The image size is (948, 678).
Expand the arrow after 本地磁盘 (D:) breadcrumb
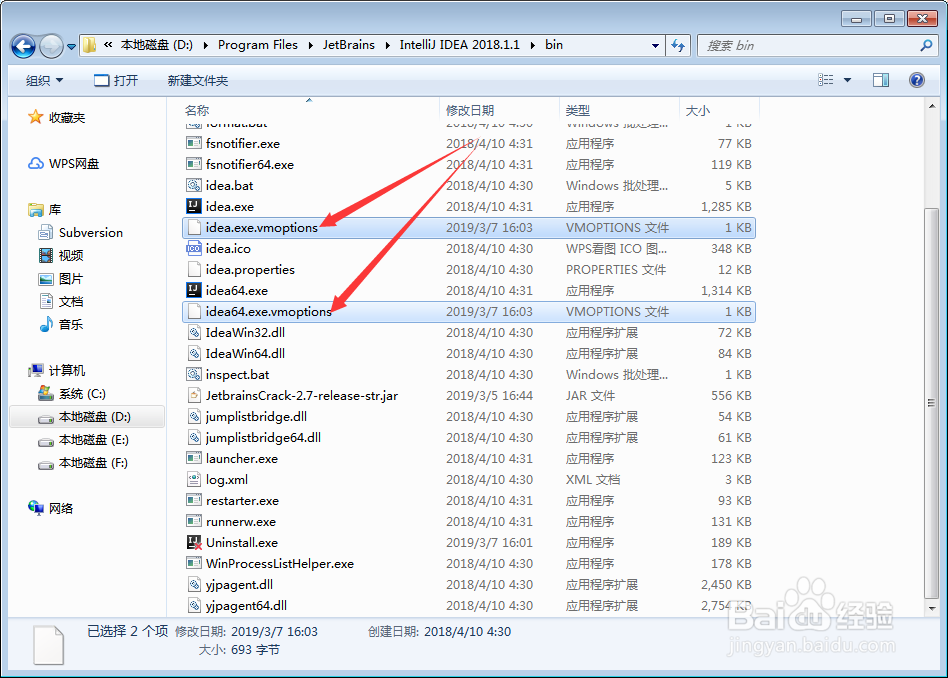click(206, 45)
